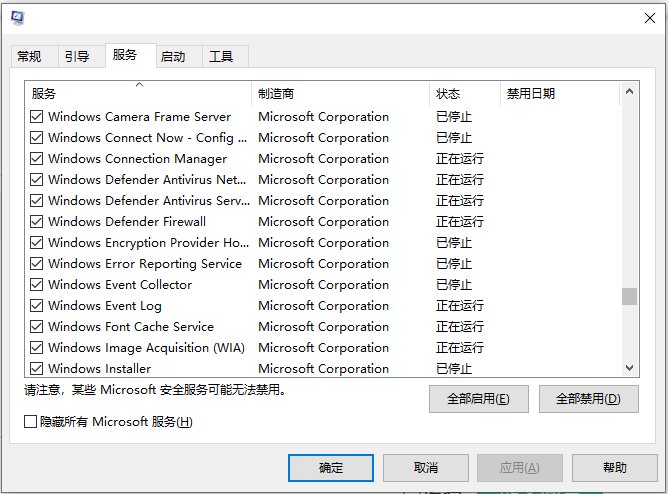Click 已停止 status of Windows Camera Frame Server
The width and height of the screenshot is (668, 494).
click(x=454, y=117)
